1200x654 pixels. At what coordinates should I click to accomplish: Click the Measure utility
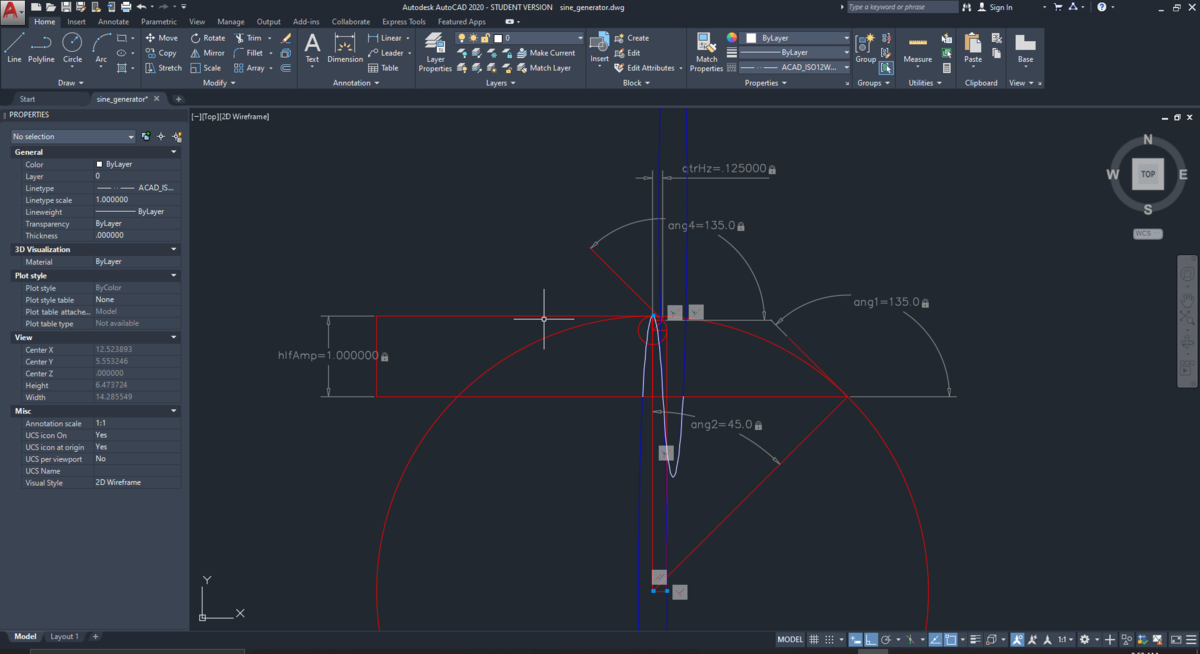coord(917,48)
